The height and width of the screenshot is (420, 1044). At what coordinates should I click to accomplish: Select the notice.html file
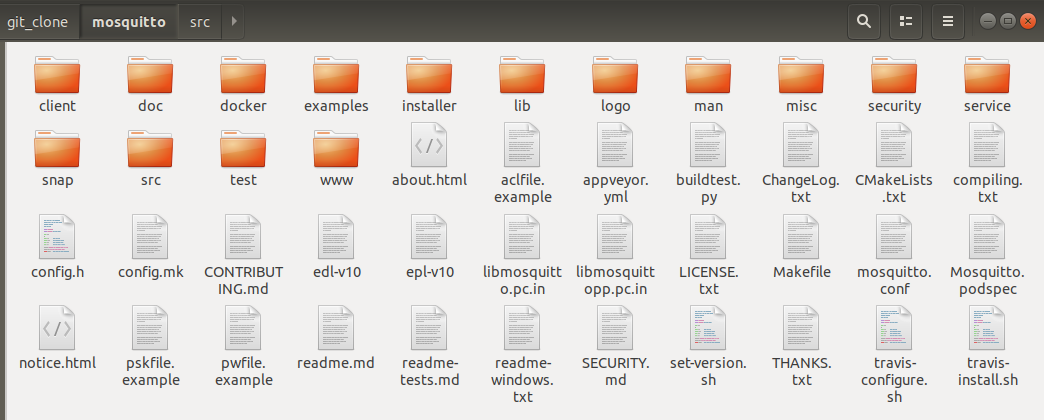click(x=57, y=328)
